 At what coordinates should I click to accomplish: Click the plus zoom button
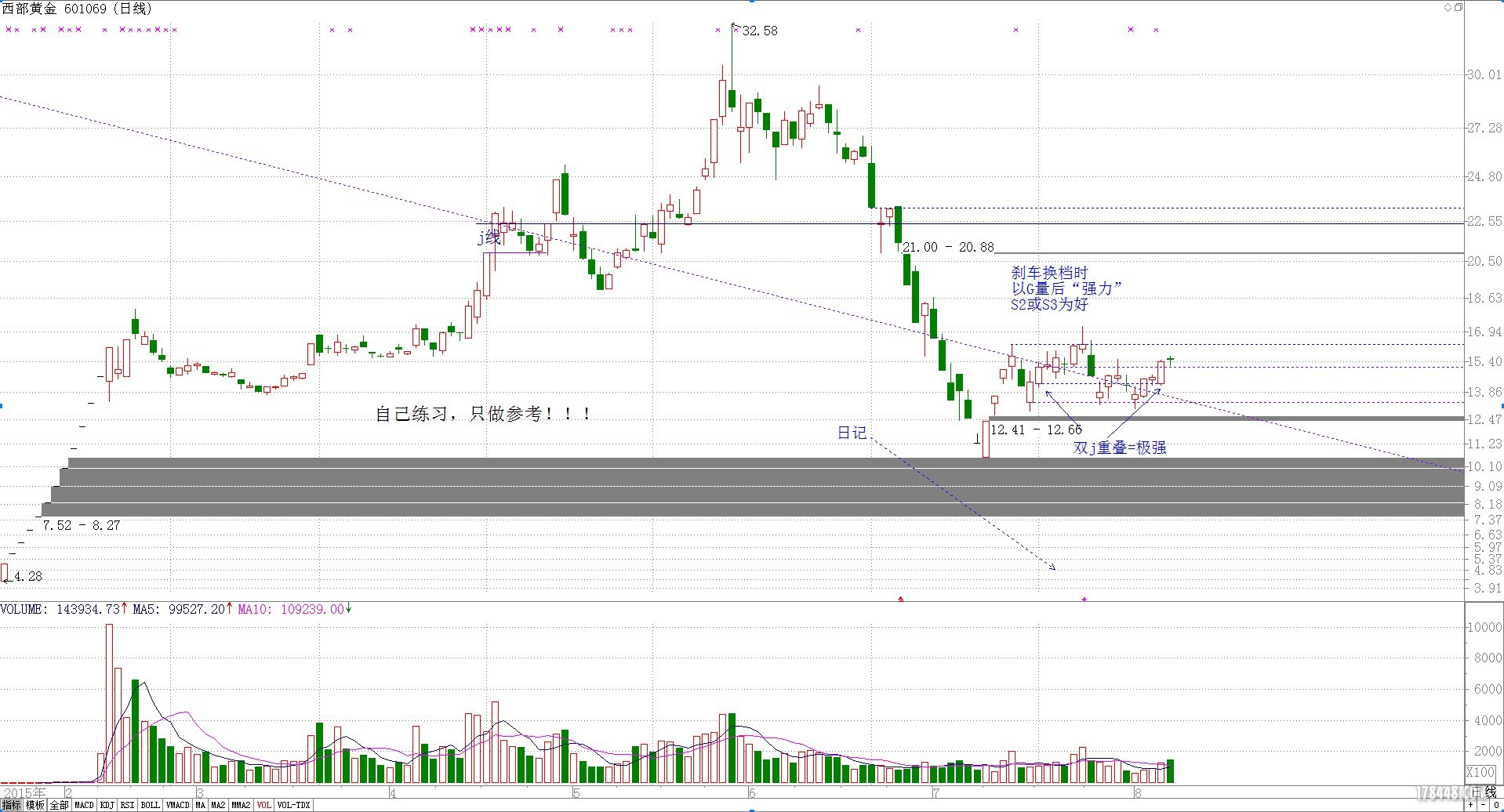click(1470, 805)
